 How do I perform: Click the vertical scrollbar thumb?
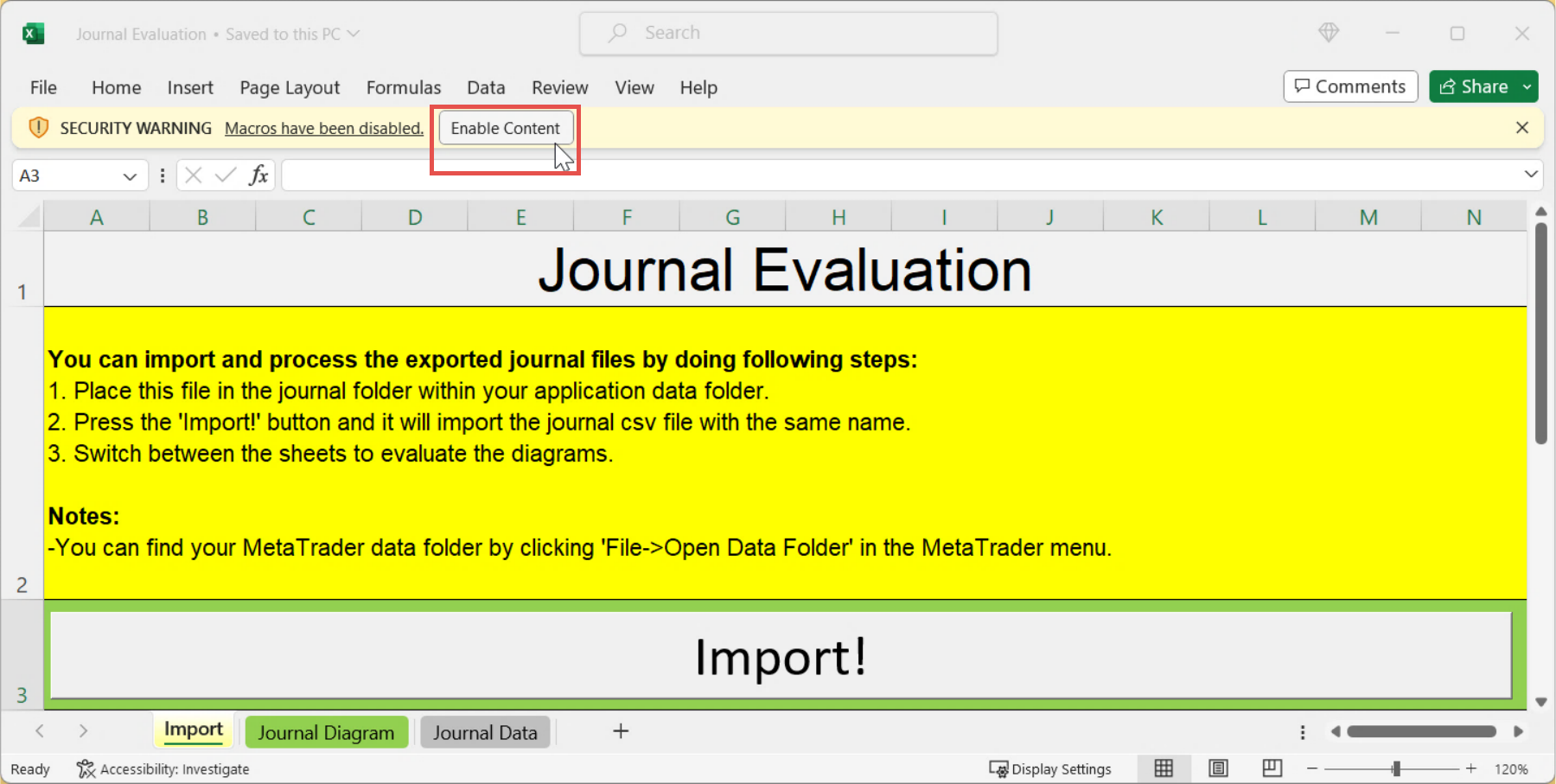1540,334
